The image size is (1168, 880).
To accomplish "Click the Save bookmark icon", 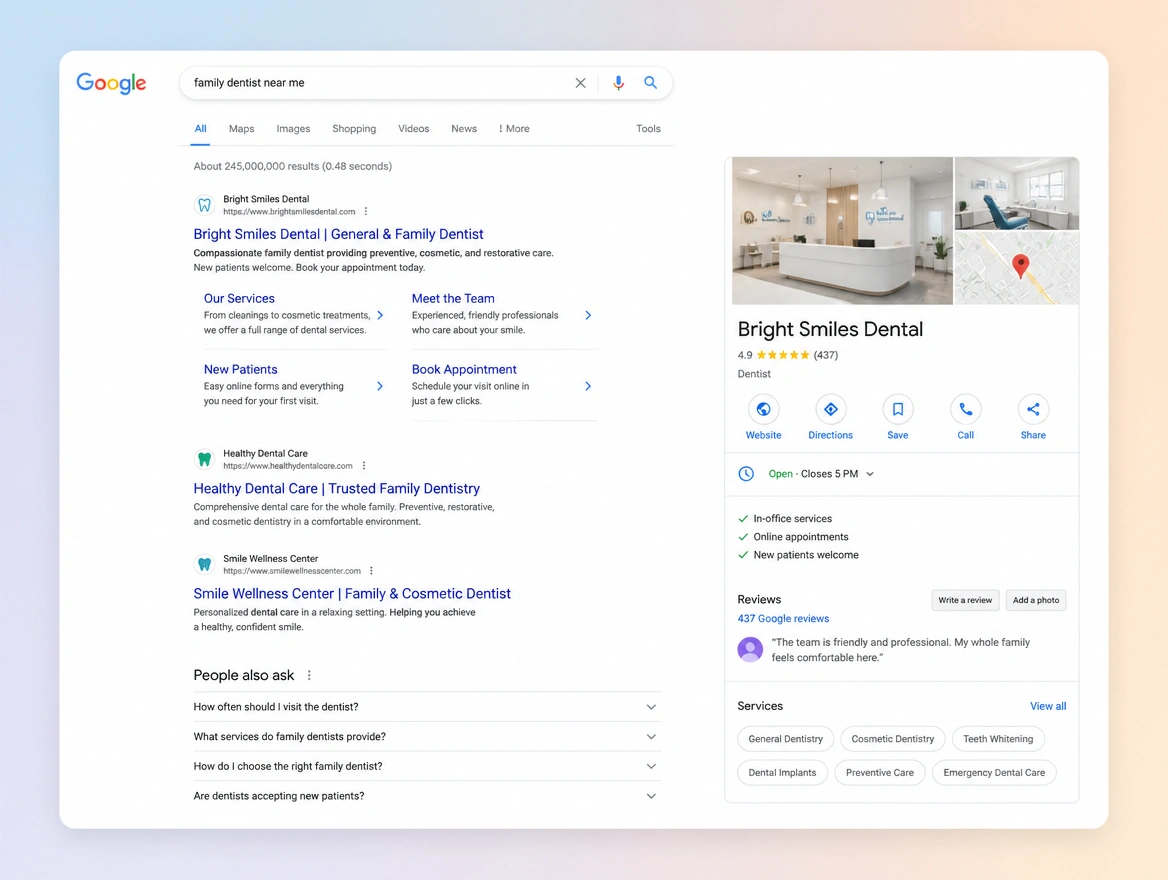I will (x=898, y=409).
